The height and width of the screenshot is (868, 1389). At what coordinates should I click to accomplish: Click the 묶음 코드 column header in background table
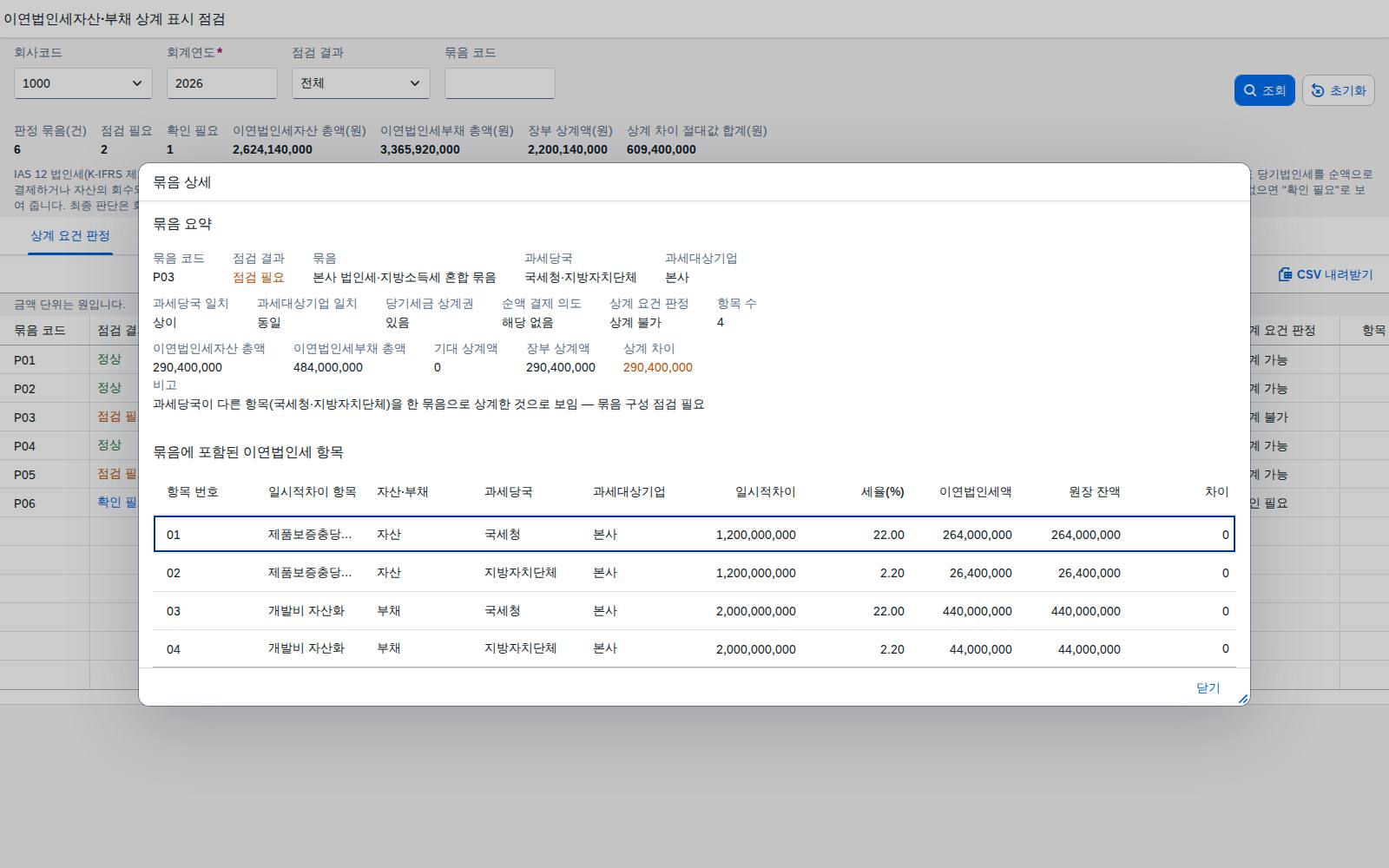coord(40,331)
